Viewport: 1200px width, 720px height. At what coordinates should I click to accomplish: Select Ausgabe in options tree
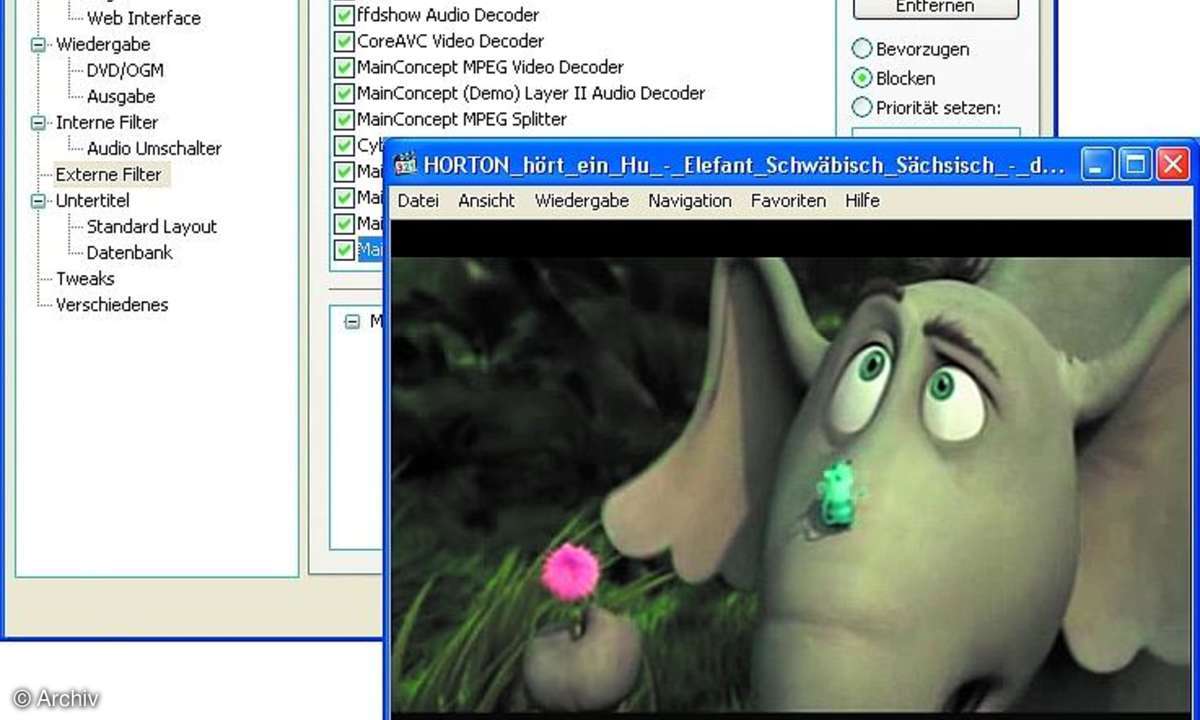[121, 96]
